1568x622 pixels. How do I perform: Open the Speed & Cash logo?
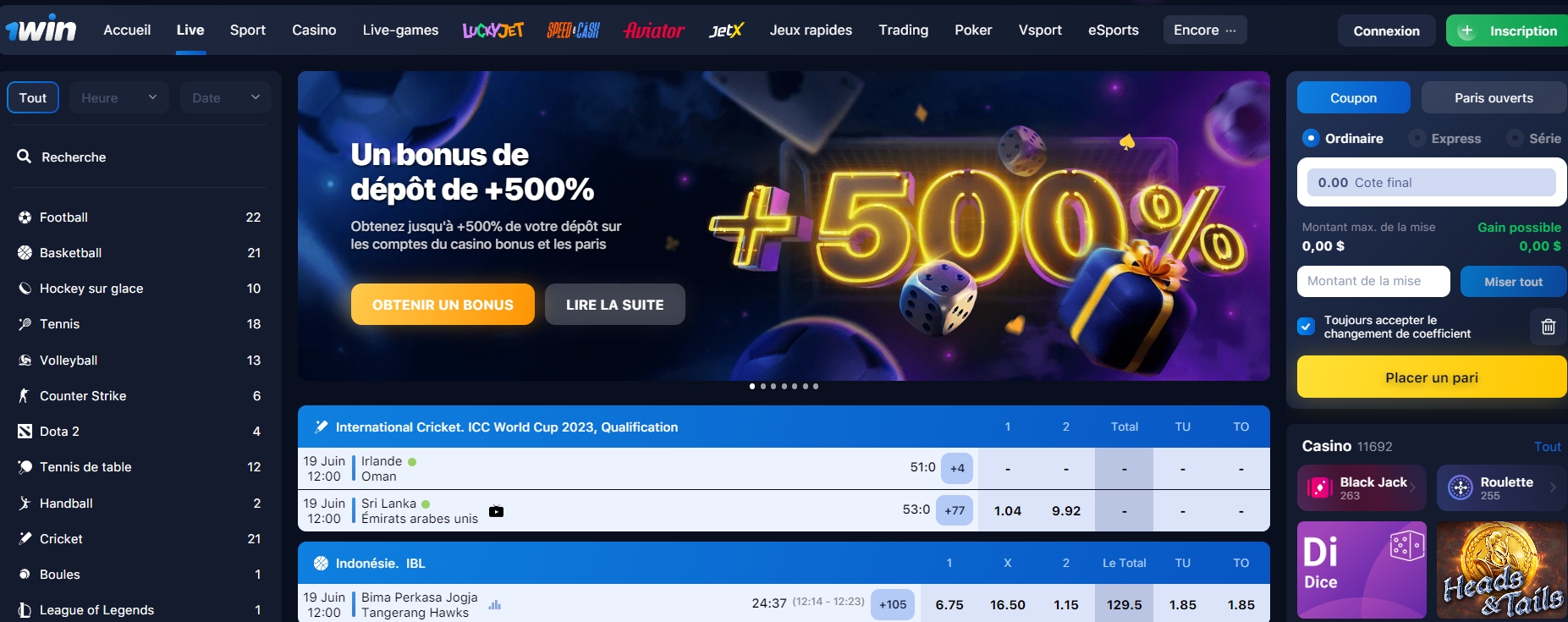[573, 30]
